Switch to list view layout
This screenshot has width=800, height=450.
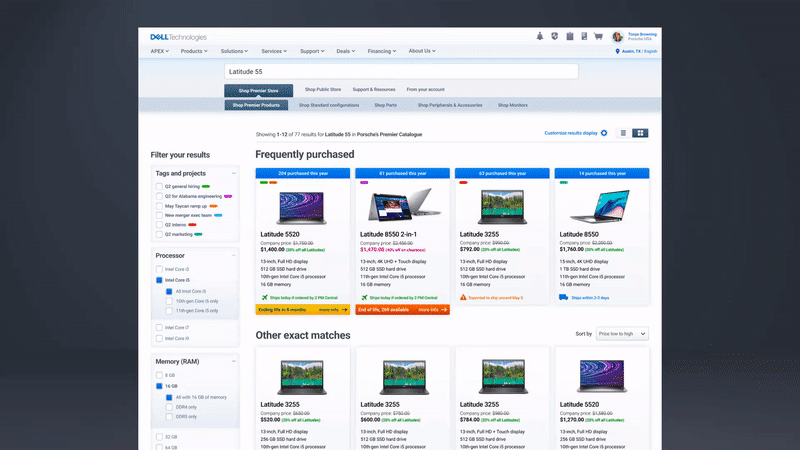pos(623,133)
